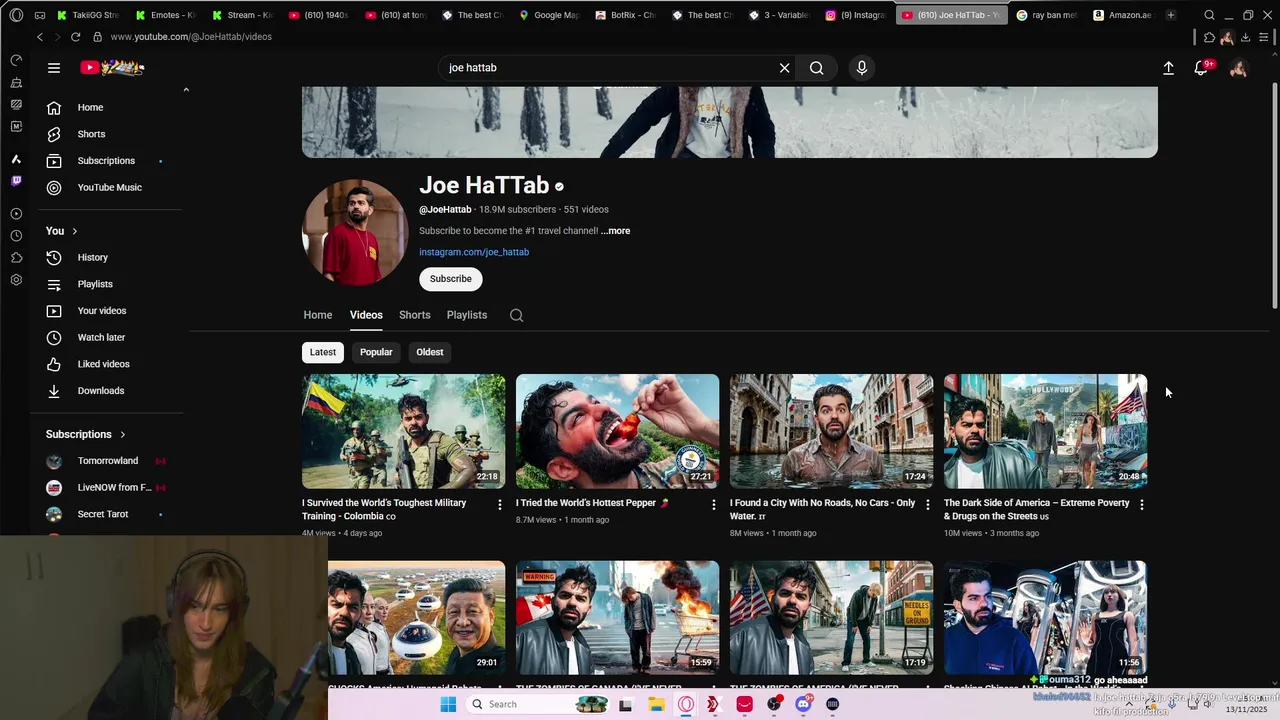Start voice search with the microphone

pyautogui.click(x=862, y=68)
